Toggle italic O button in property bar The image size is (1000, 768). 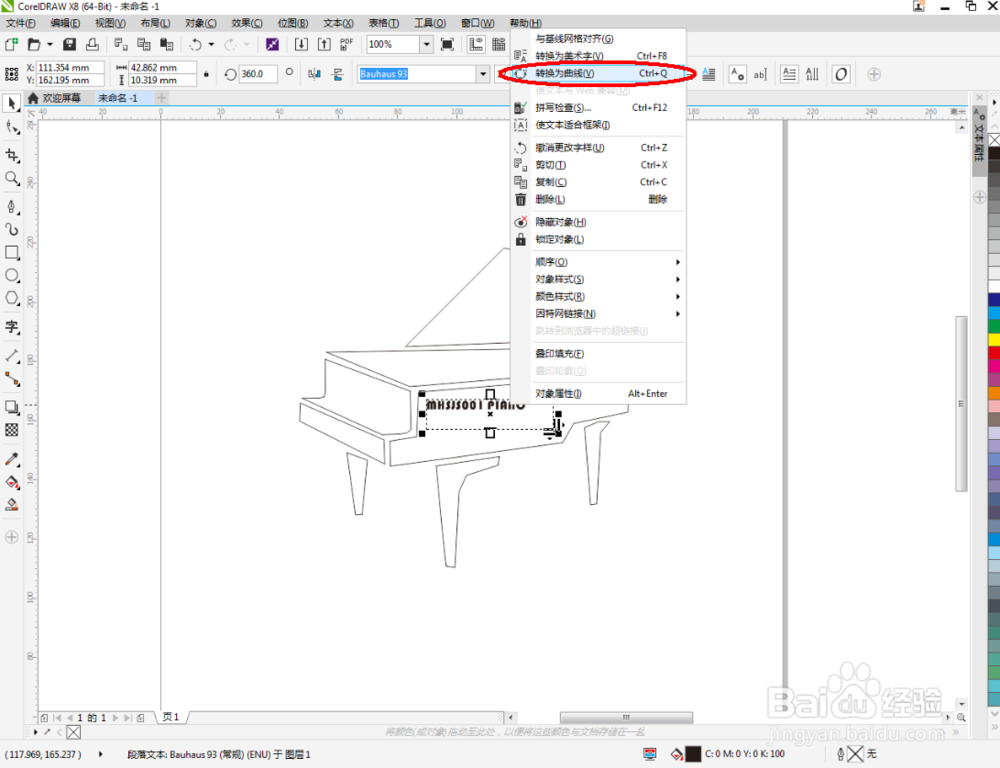click(x=841, y=74)
